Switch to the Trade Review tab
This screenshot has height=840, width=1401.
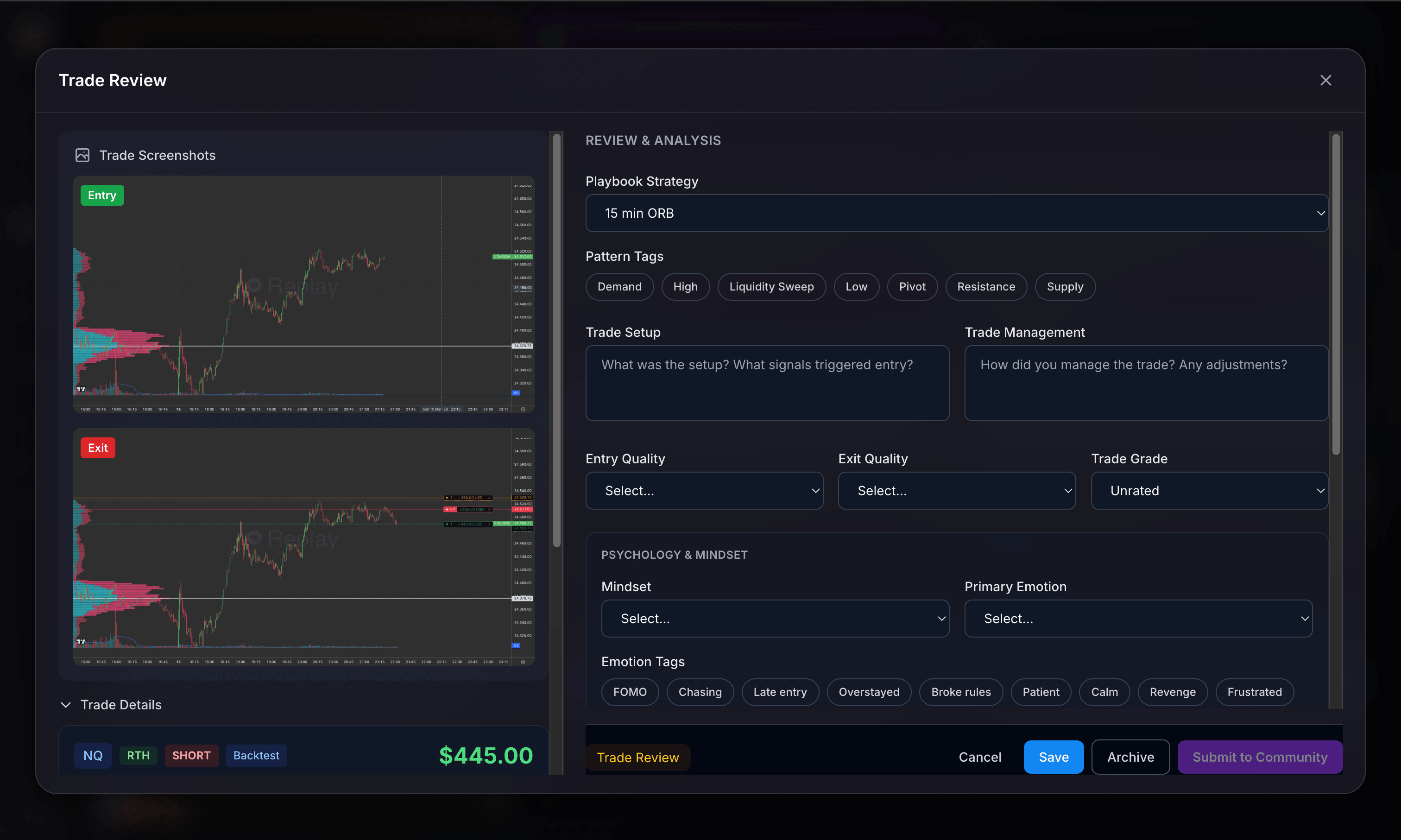637,758
